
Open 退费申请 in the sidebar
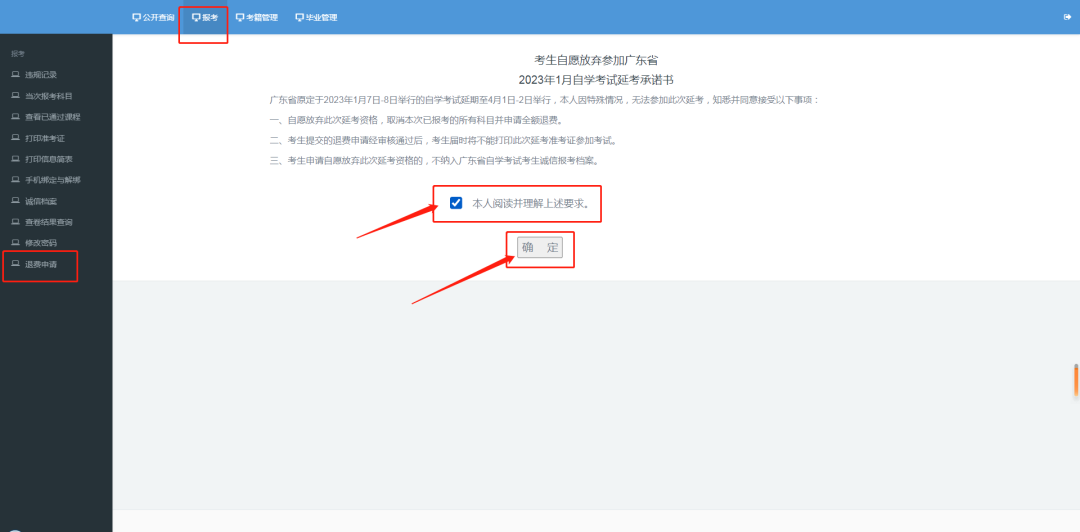point(41,264)
